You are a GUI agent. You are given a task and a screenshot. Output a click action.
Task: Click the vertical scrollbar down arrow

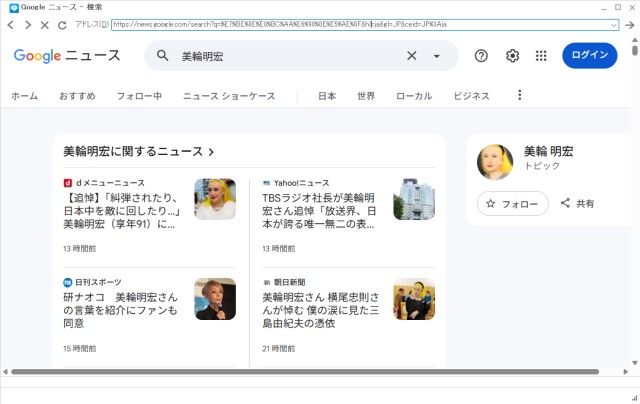pyautogui.click(x=635, y=363)
